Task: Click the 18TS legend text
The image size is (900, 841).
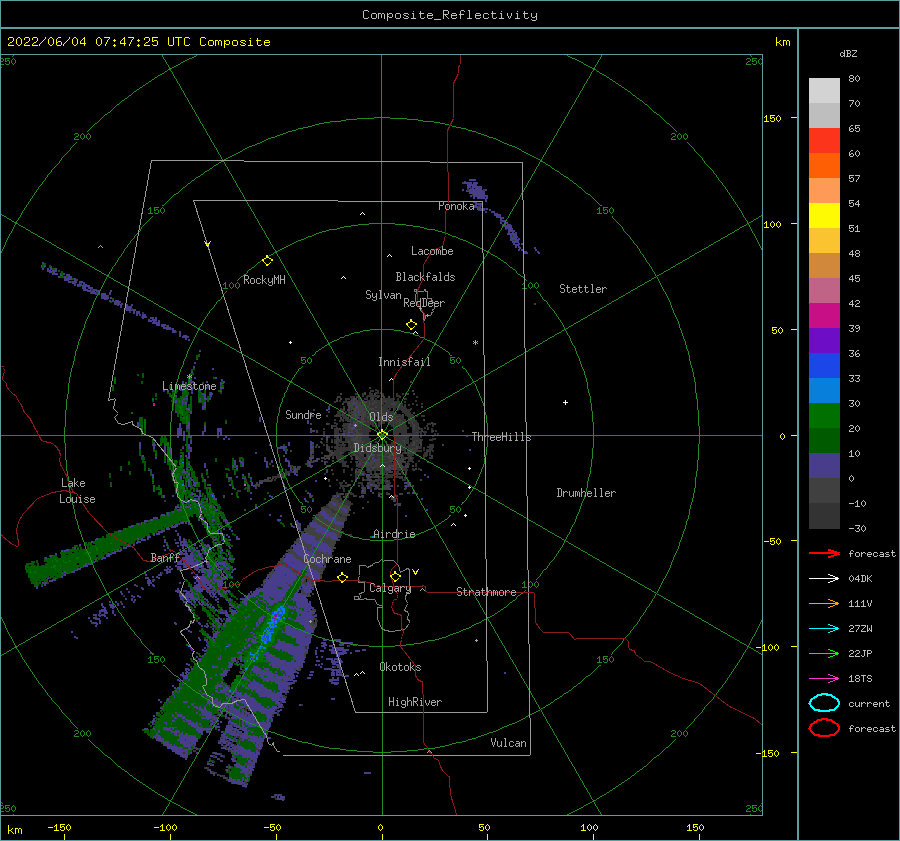Action: pyautogui.click(x=860, y=678)
